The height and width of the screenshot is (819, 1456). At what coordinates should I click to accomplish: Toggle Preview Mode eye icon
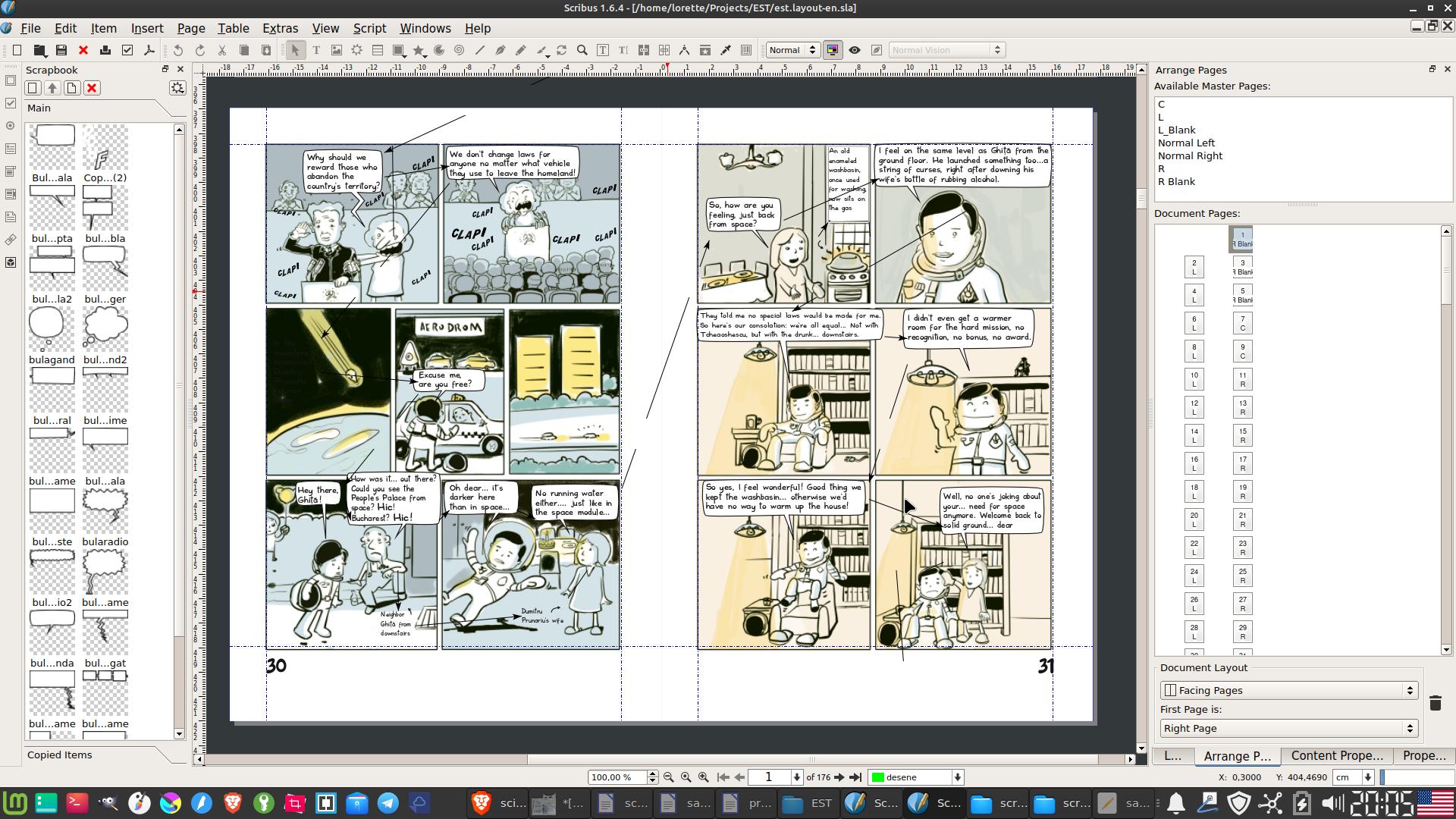click(x=855, y=50)
